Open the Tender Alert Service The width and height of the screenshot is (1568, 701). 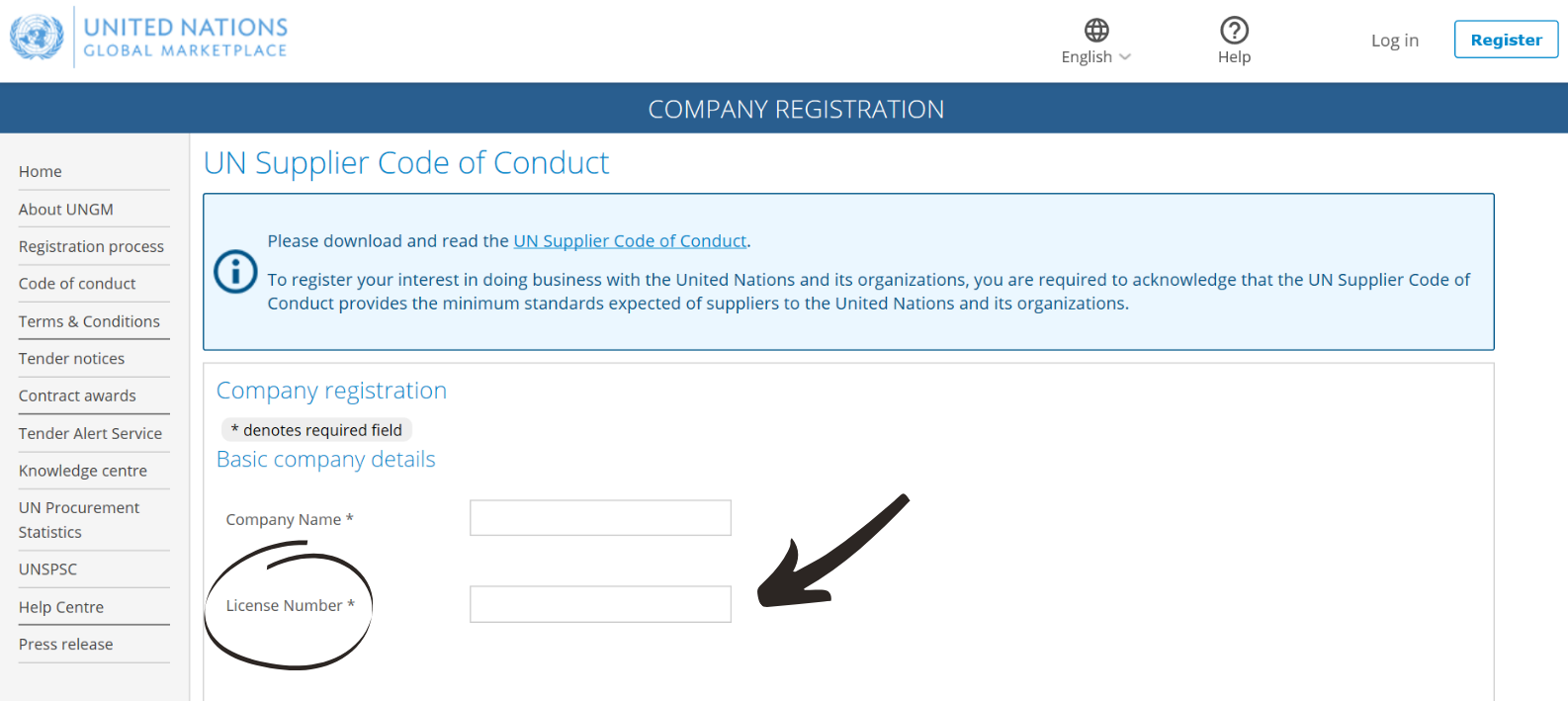click(90, 433)
